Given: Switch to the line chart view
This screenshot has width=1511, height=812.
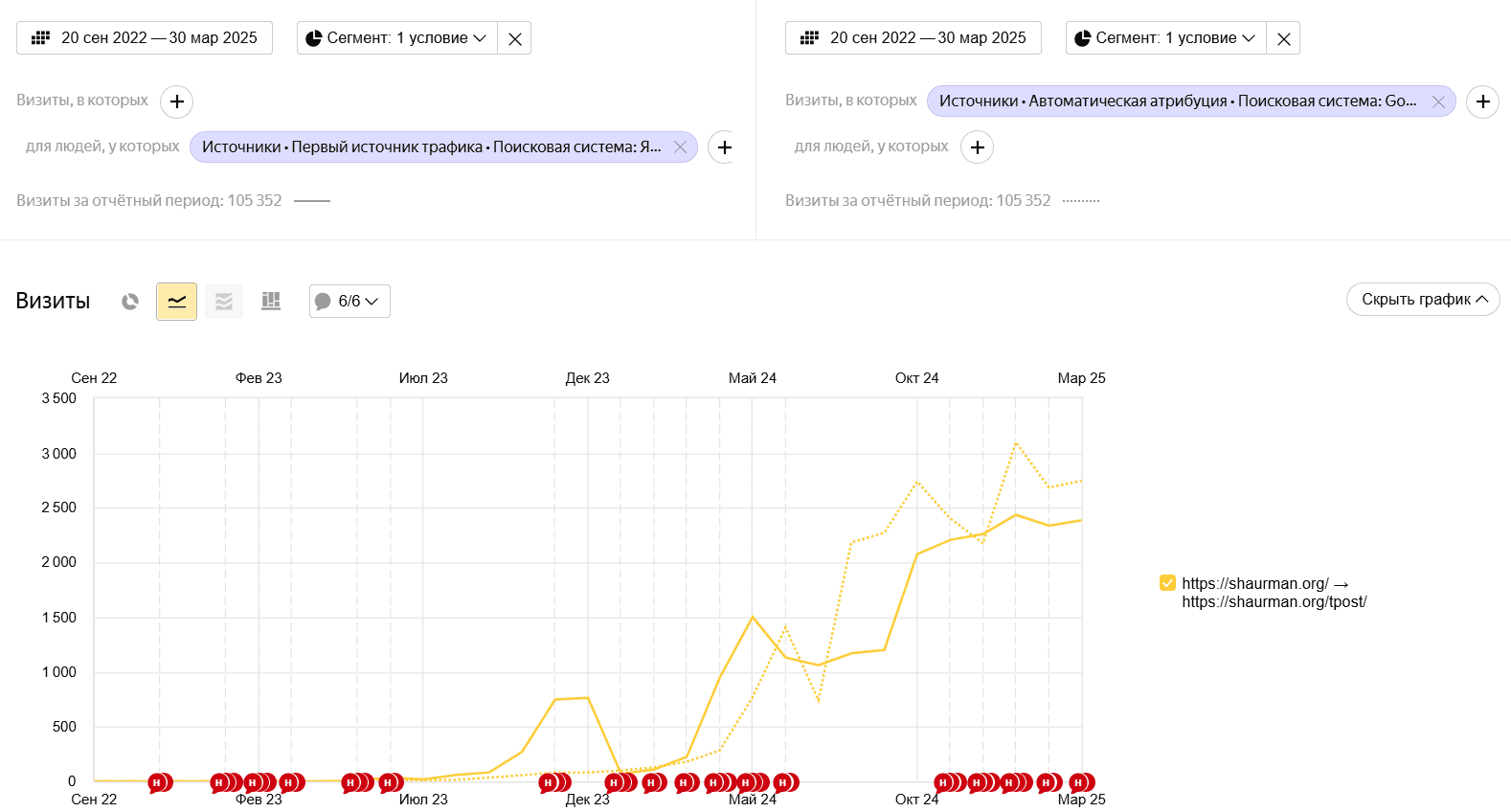Looking at the screenshot, I should 177,302.
